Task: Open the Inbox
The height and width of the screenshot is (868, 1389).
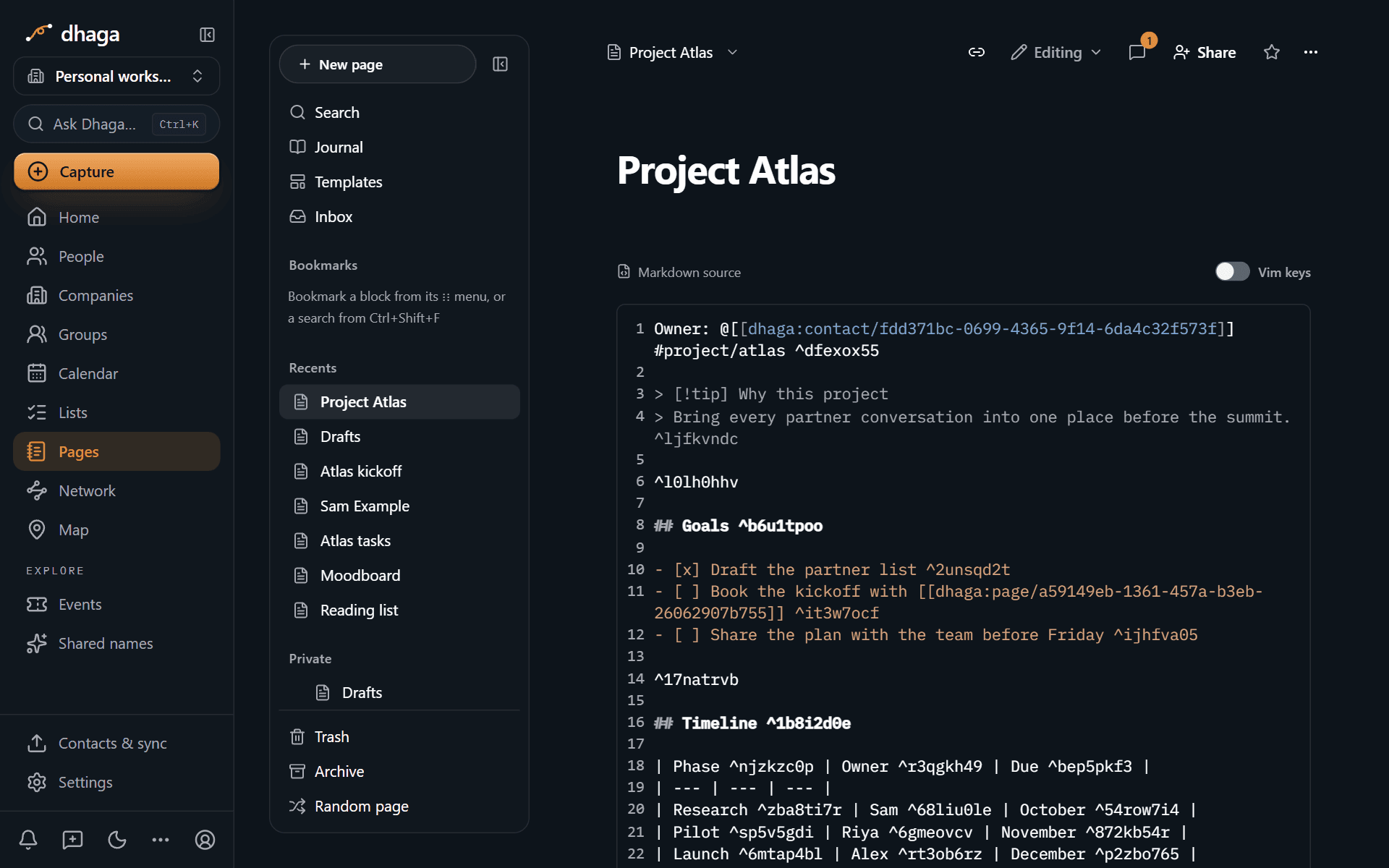Action: click(x=399, y=216)
